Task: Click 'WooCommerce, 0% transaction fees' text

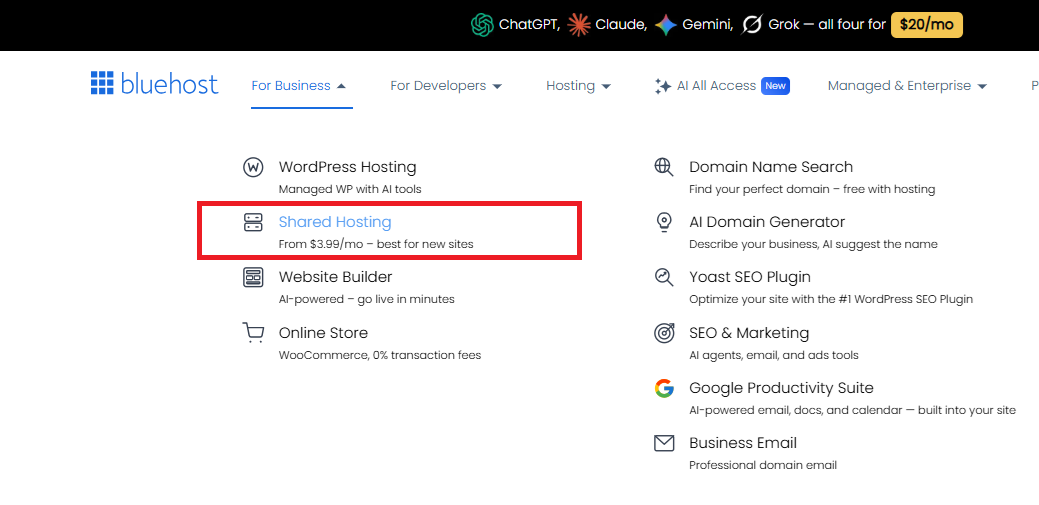Action: coord(380,355)
